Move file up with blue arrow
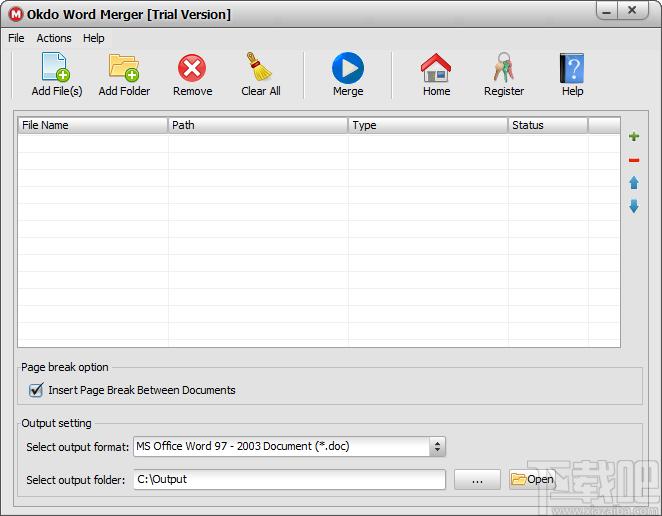 click(634, 183)
